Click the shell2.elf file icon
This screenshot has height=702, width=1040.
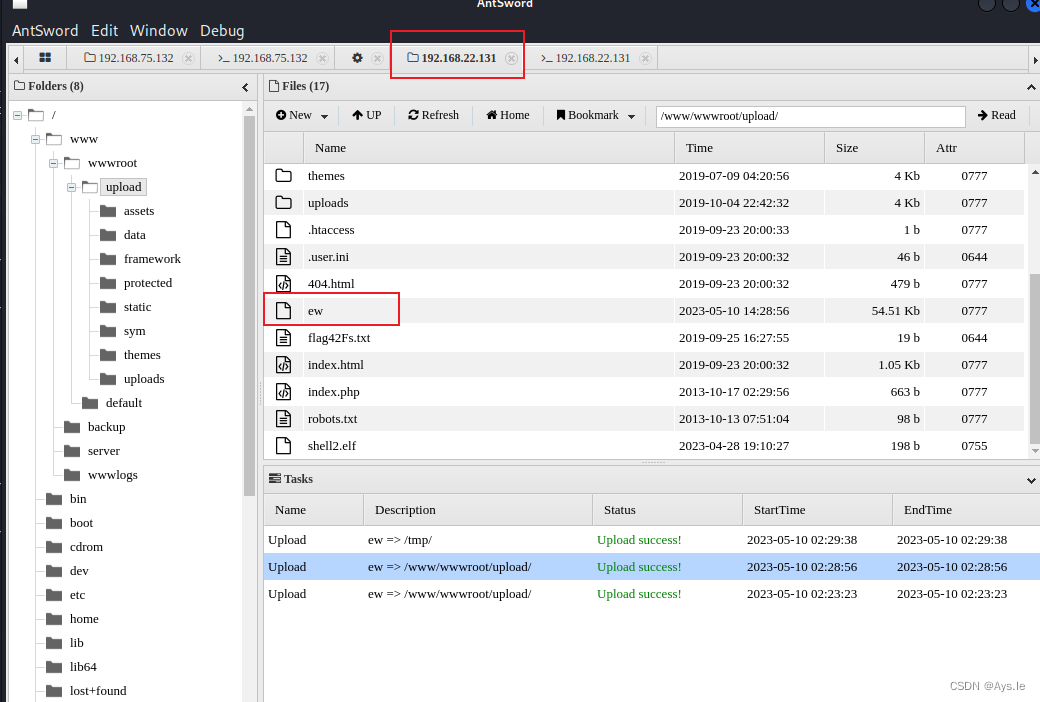click(283, 446)
